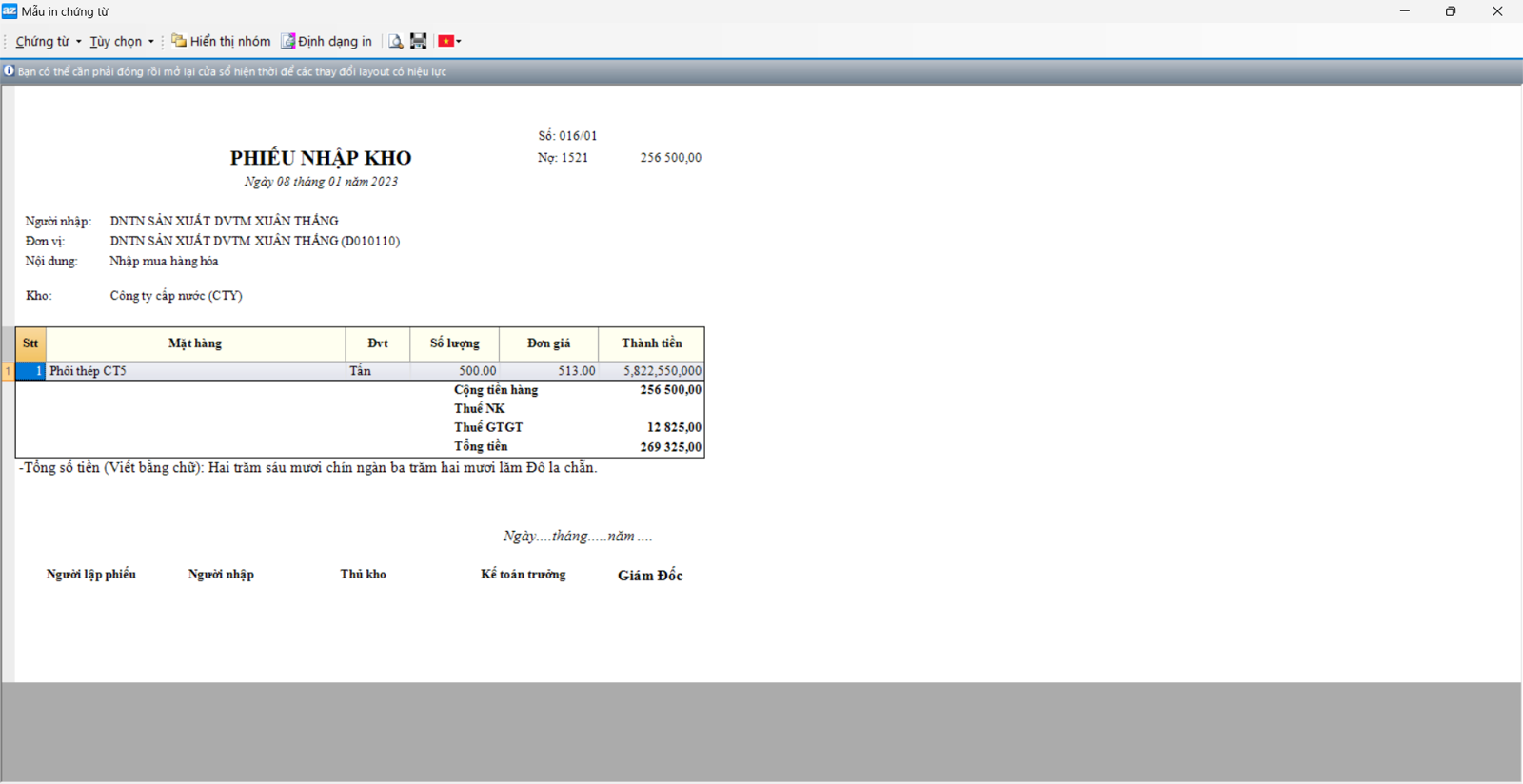Restore down the Mẫu in chứng từ window
The height and width of the screenshot is (784, 1523).
[1450, 11]
